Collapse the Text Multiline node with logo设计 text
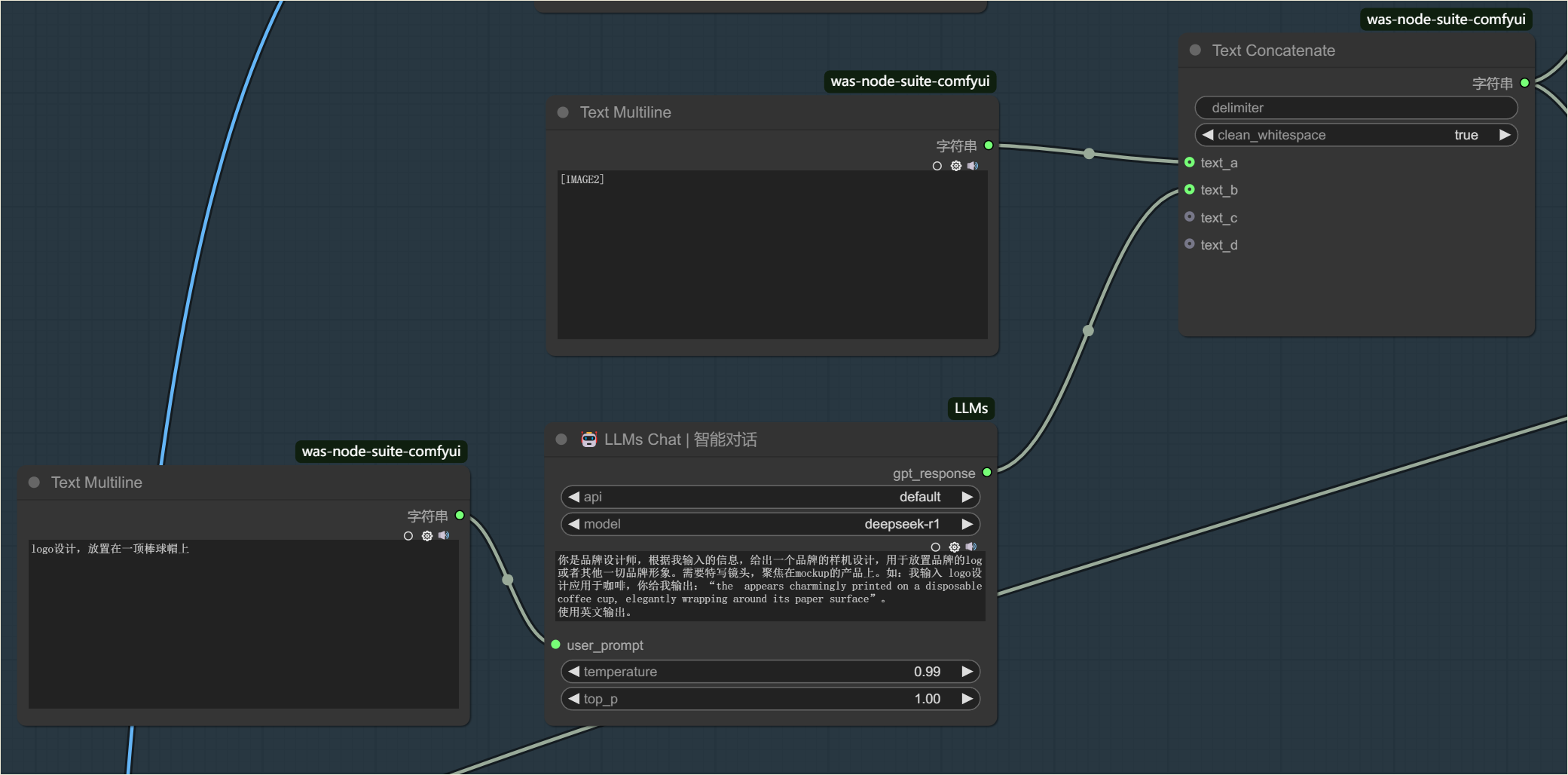 (x=34, y=482)
